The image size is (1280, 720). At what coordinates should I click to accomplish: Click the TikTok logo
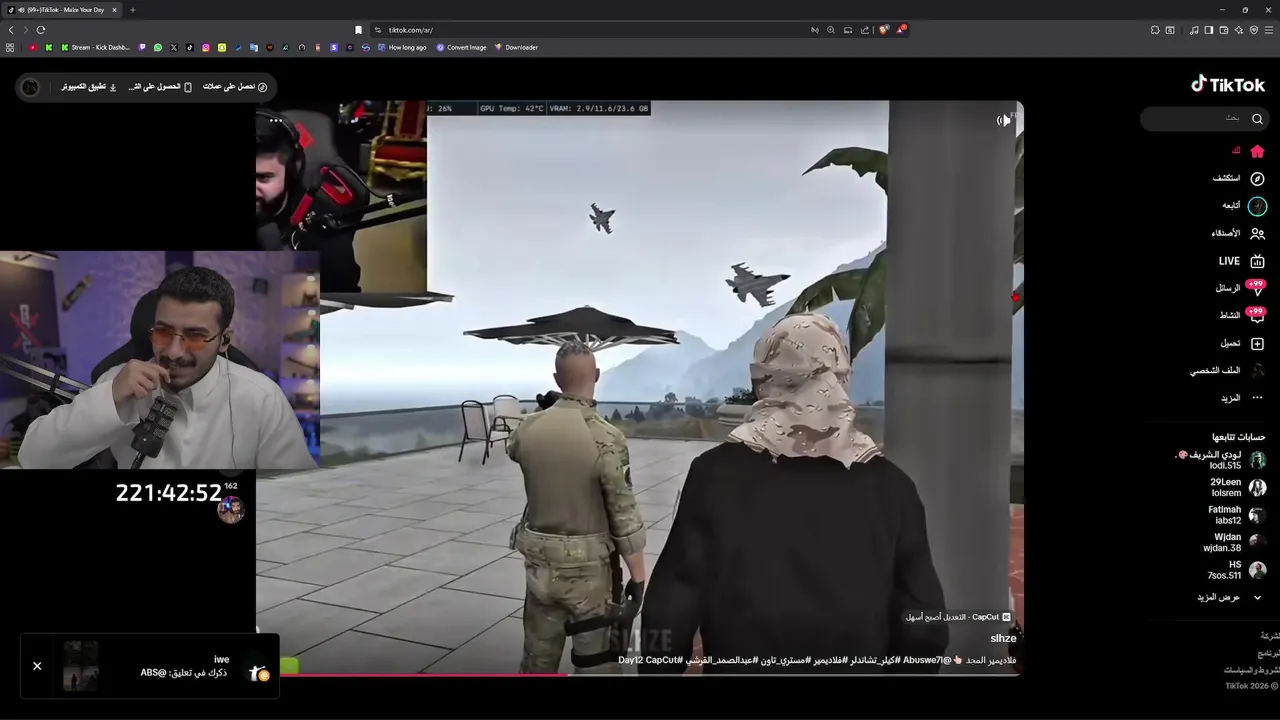coord(1228,85)
